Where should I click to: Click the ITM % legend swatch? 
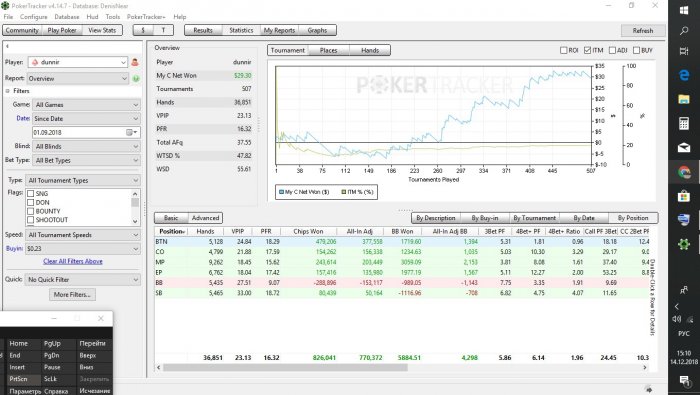pyautogui.click(x=344, y=192)
